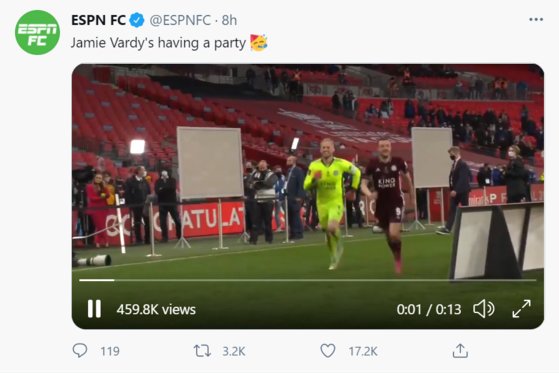Mute the video with speaker icon
559x373 pixels.
[484, 309]
